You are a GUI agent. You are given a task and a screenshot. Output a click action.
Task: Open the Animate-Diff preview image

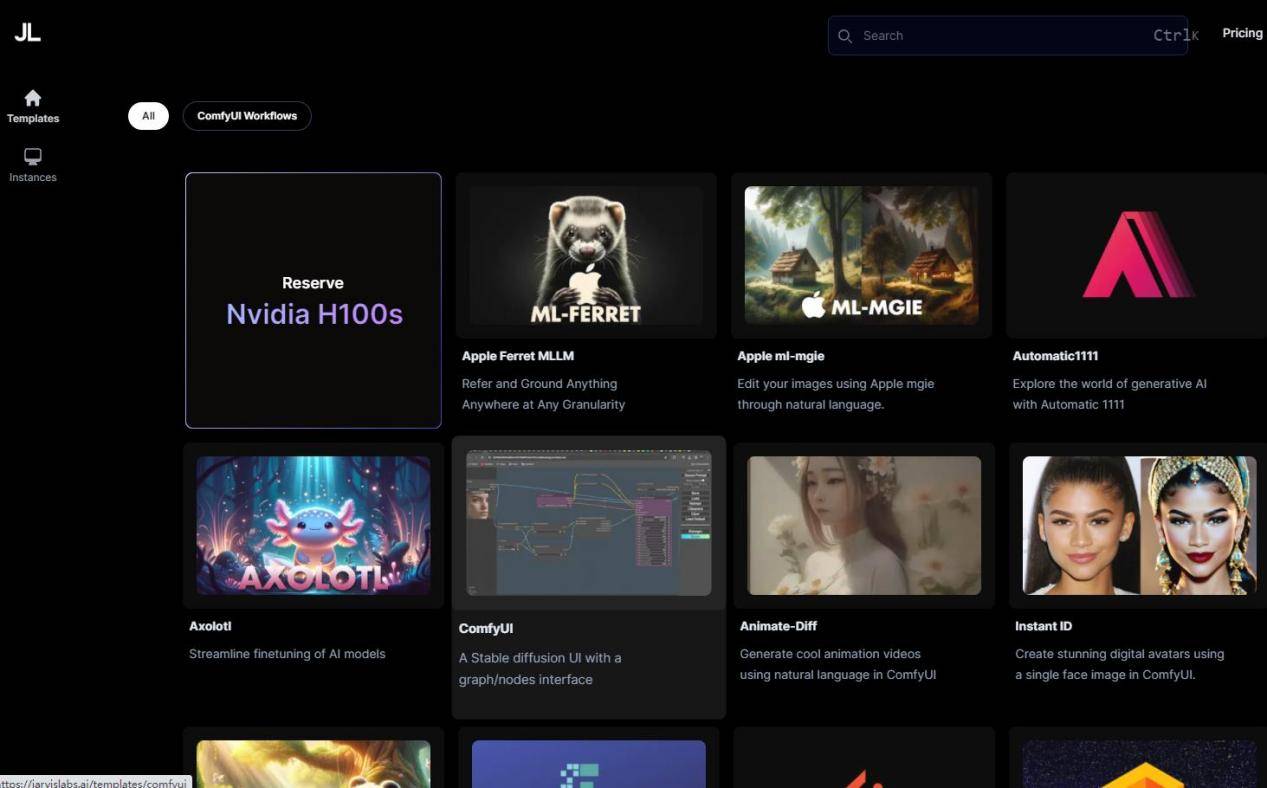[864, 525]
